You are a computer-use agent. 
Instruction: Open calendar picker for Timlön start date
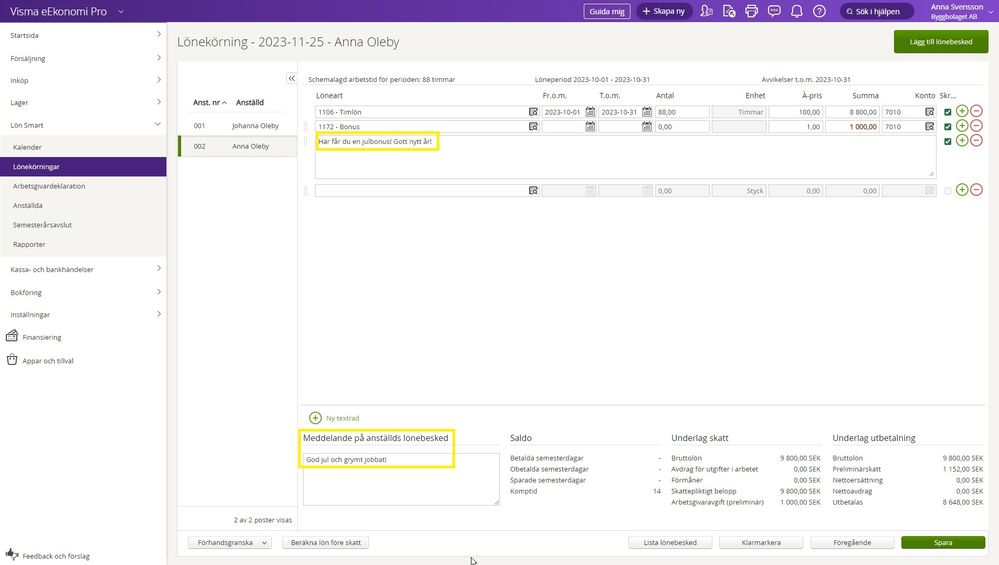pyautogui.click(x=590, y=112)
